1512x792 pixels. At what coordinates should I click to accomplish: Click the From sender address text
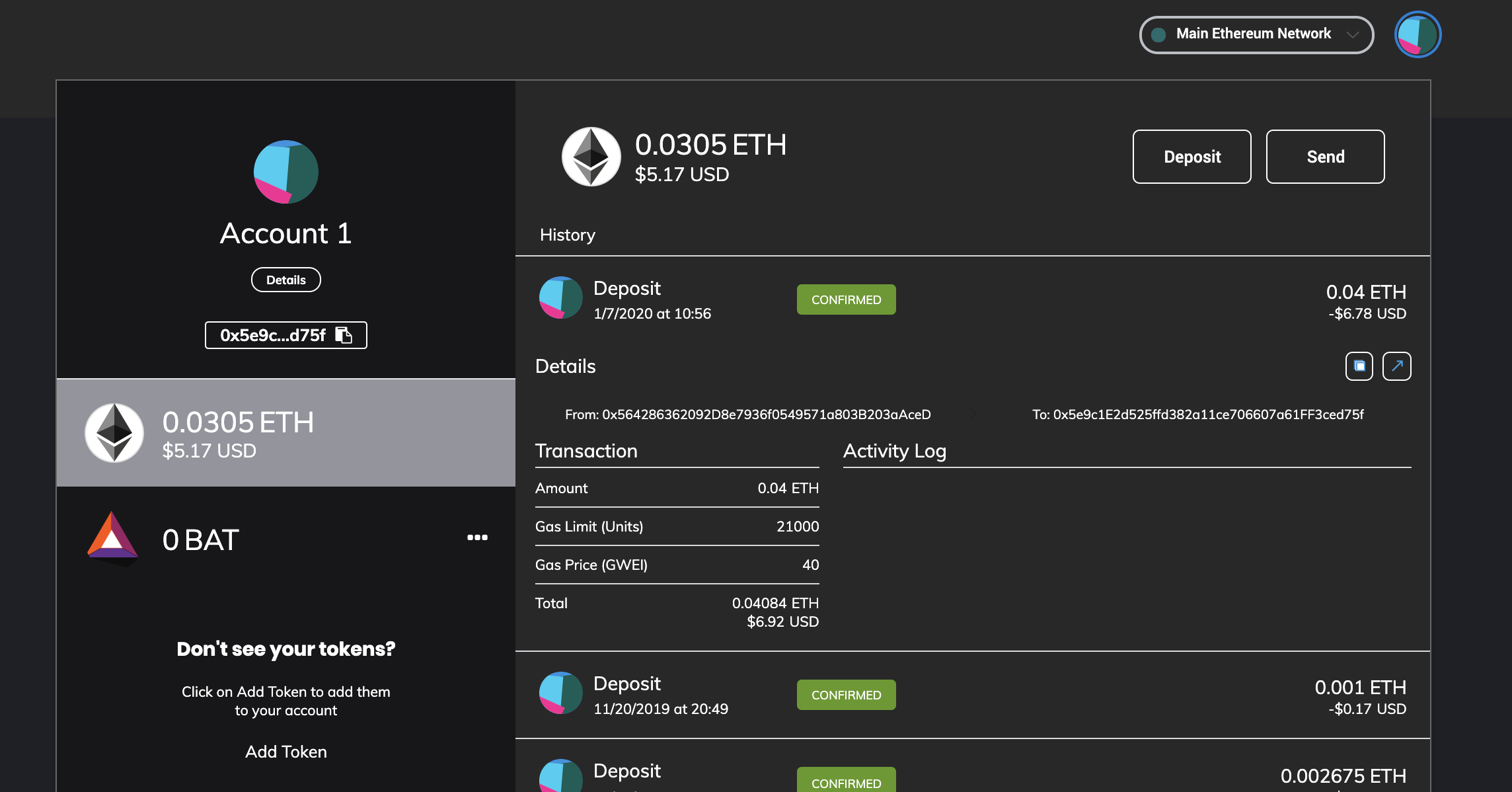[x=747, y=415]
